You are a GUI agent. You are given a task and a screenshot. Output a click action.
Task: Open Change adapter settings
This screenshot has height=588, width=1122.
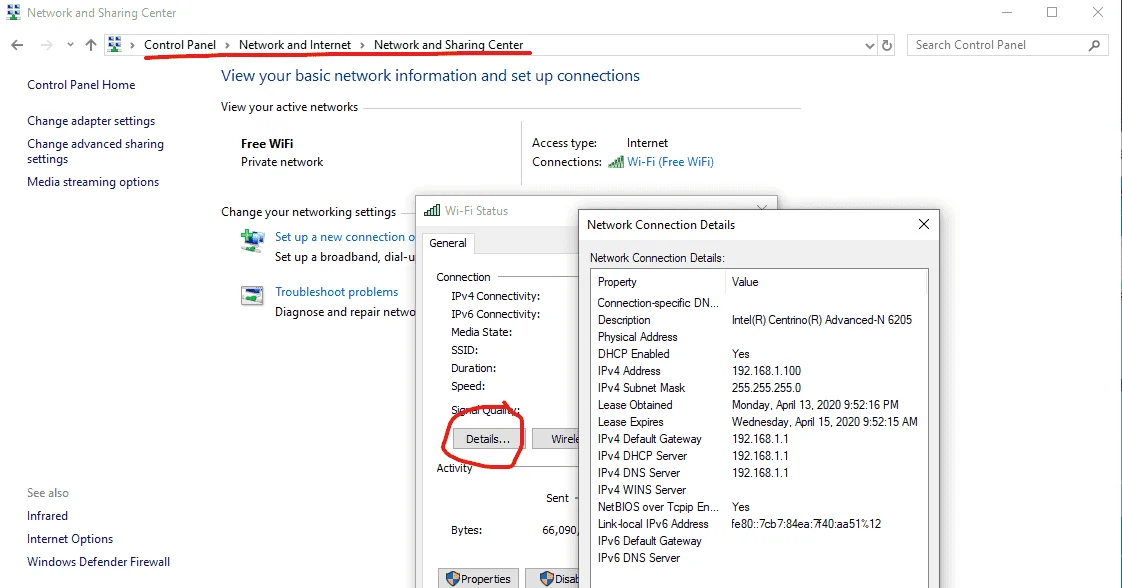click(x=91, y=121)
